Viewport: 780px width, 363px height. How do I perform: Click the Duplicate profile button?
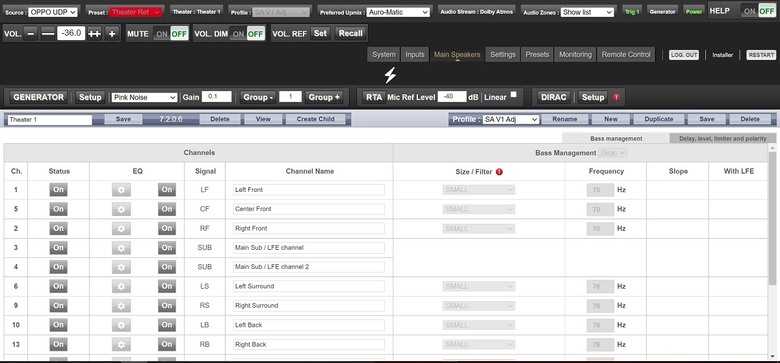point(659,119)
